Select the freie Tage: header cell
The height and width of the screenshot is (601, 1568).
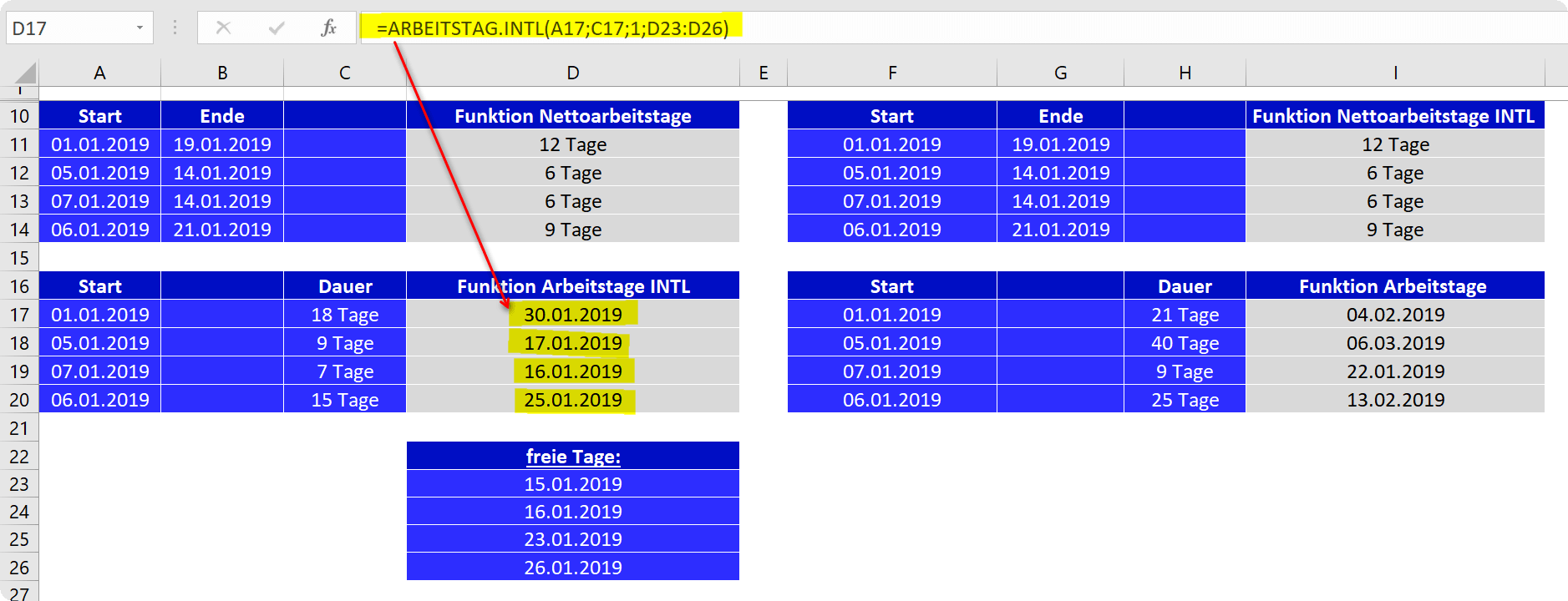click(573, 456)
